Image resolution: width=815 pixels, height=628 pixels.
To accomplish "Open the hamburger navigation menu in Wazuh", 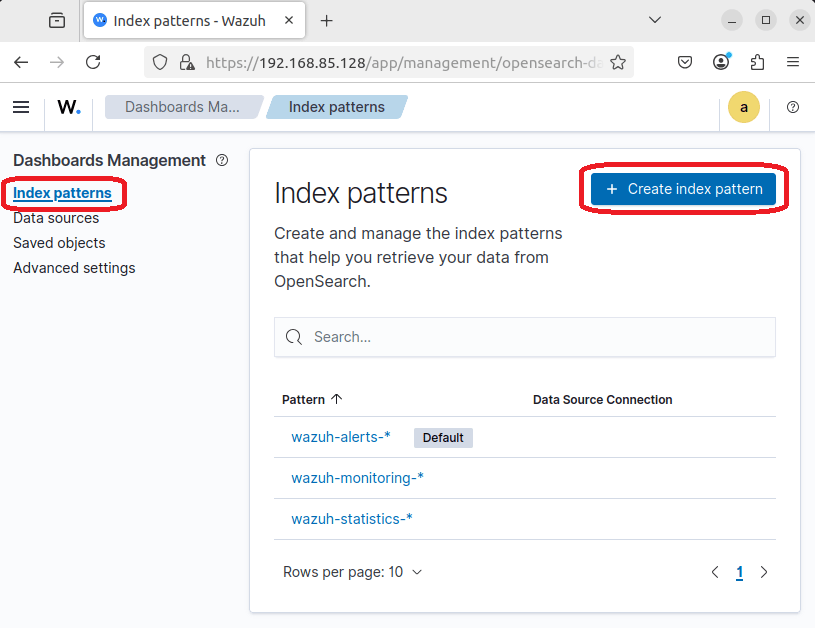I will [21, 107].
